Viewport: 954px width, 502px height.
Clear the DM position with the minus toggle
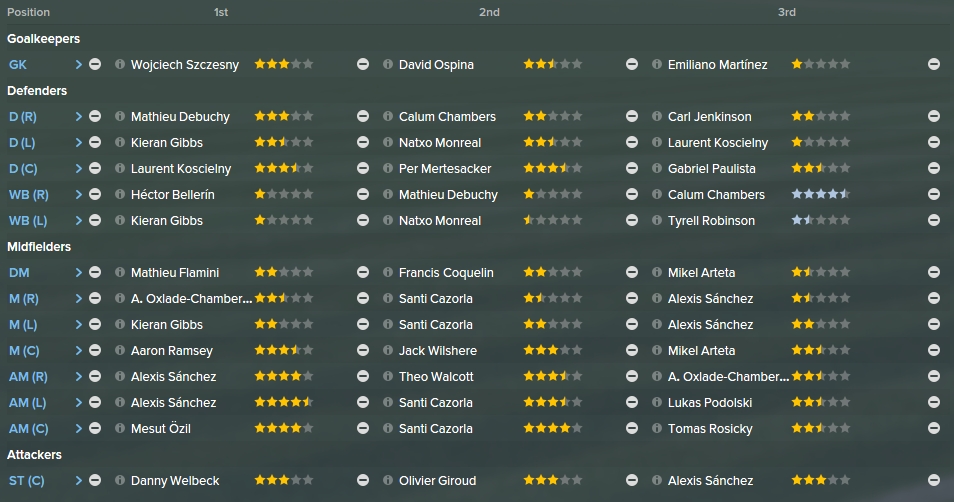point(95,273)
